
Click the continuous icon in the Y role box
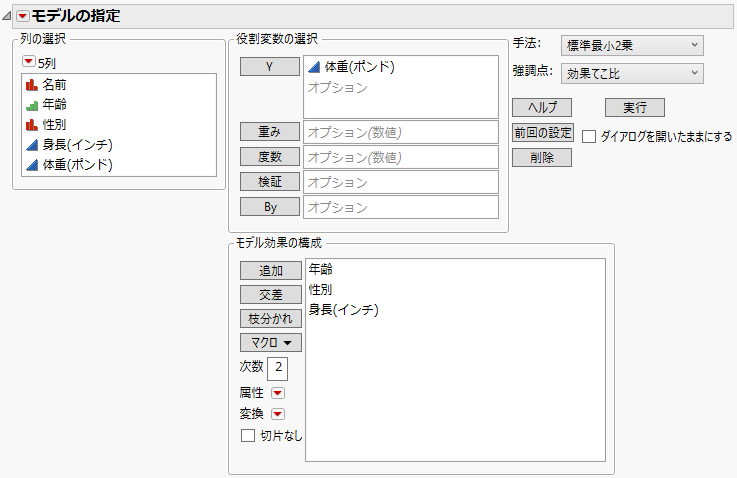point(314,68)
